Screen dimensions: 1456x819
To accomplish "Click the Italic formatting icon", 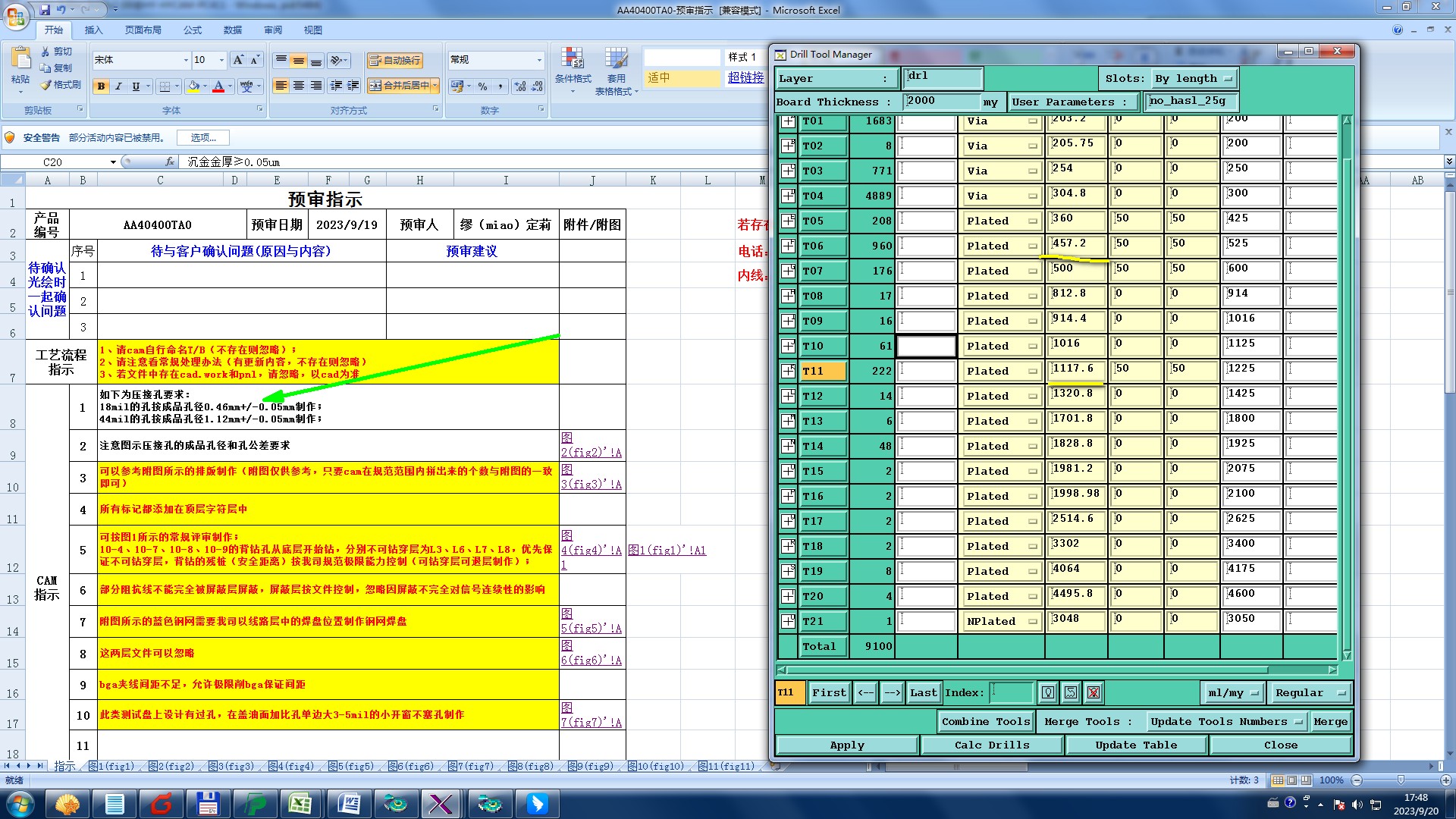I will click(118, 86).
